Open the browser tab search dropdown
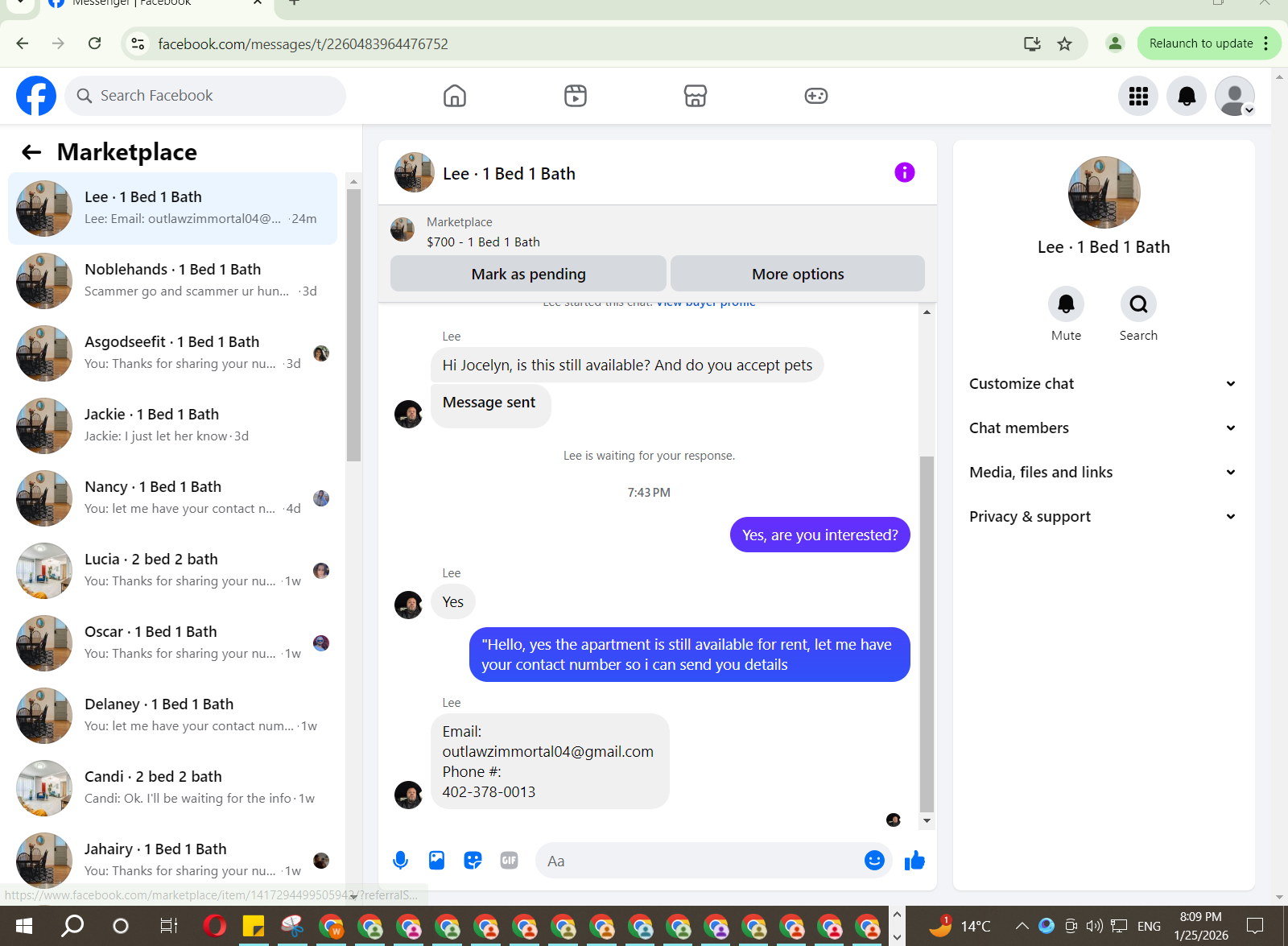Screen dimensions: 1288x946 19,4
